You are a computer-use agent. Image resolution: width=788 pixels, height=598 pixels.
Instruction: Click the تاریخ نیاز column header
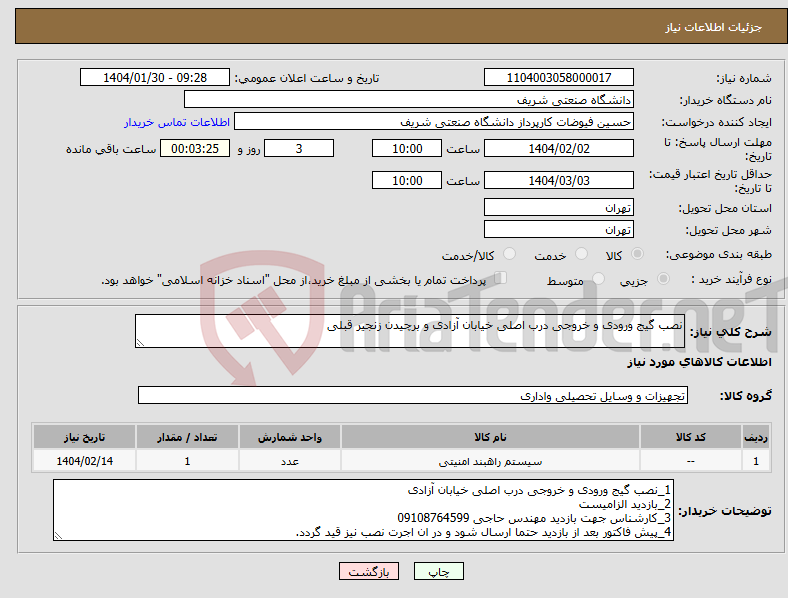(x=84, y=437)
